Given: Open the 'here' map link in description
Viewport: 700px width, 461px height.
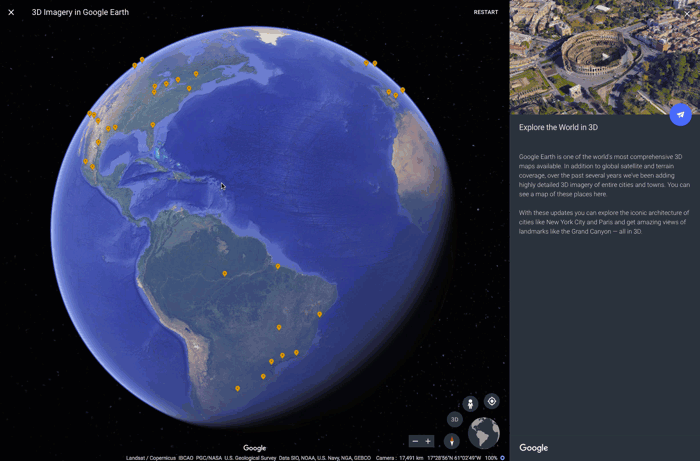Looking at the screenshot, I should [x=600, y=194].
